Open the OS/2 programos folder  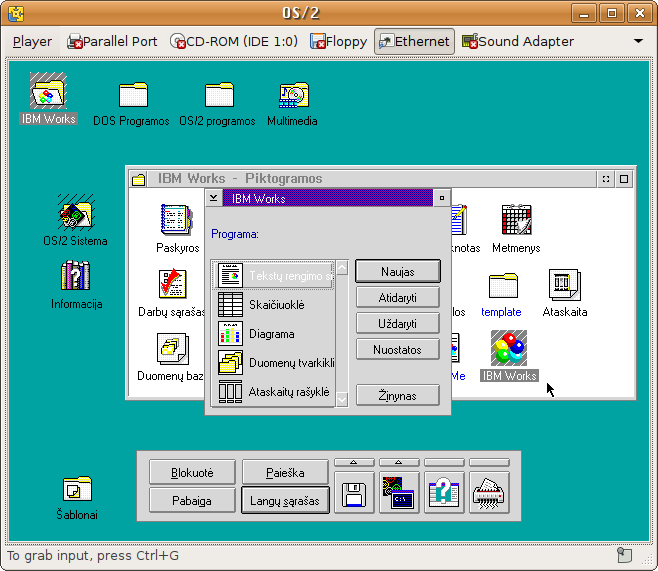219,94
